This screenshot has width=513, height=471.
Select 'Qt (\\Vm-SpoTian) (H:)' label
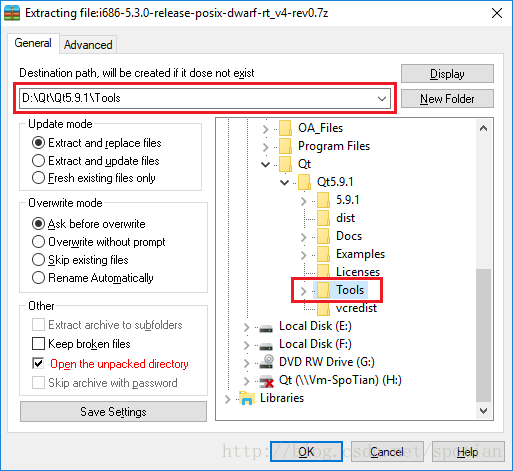[x=340, y=380]
